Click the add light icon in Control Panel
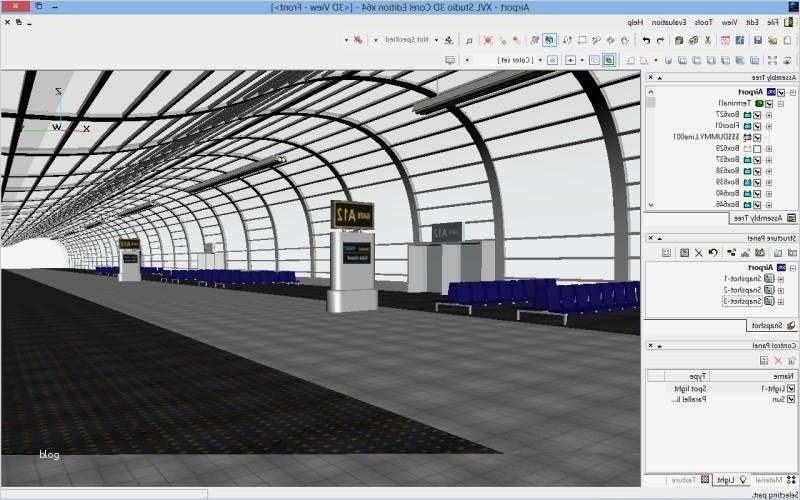 tap(792, 361)
